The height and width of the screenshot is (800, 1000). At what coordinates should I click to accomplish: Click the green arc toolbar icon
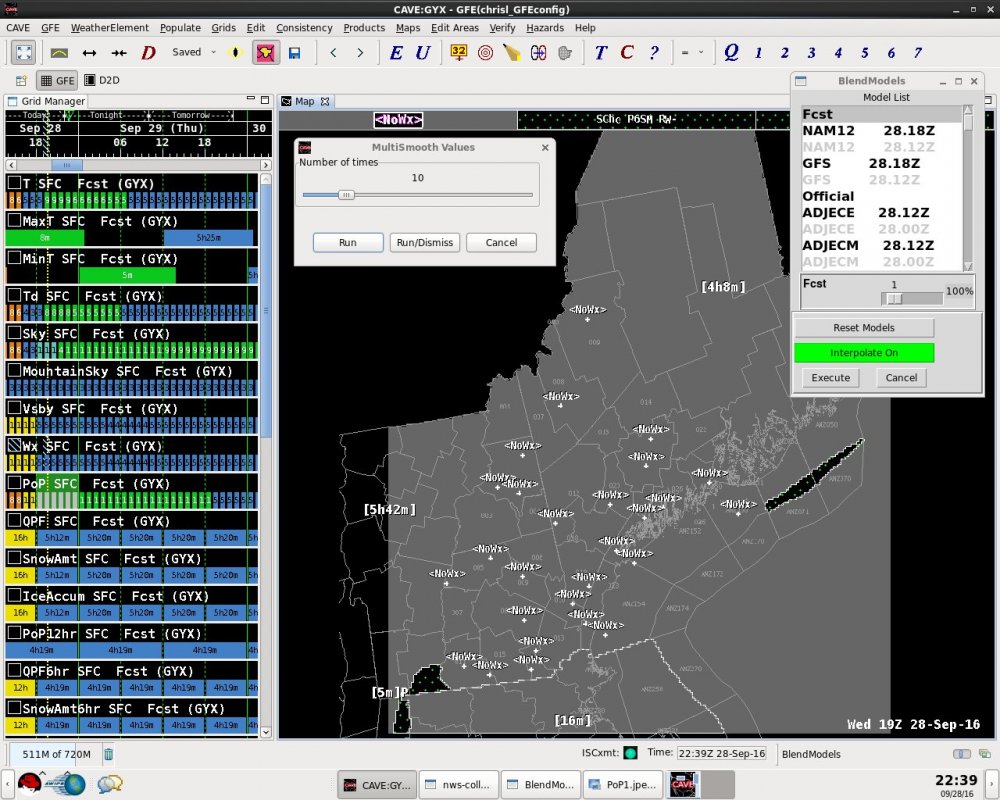tap(59, 53)
